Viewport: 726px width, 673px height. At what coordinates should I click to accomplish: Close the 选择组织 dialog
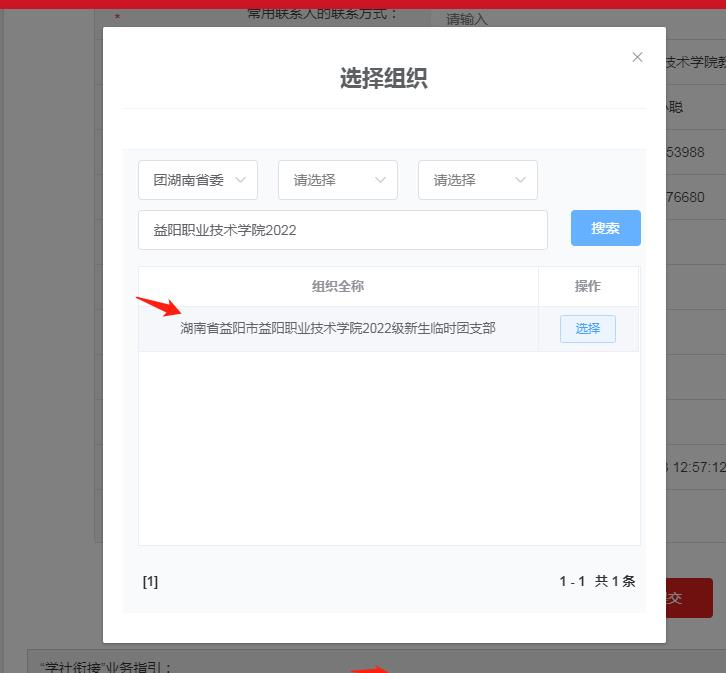637,57
